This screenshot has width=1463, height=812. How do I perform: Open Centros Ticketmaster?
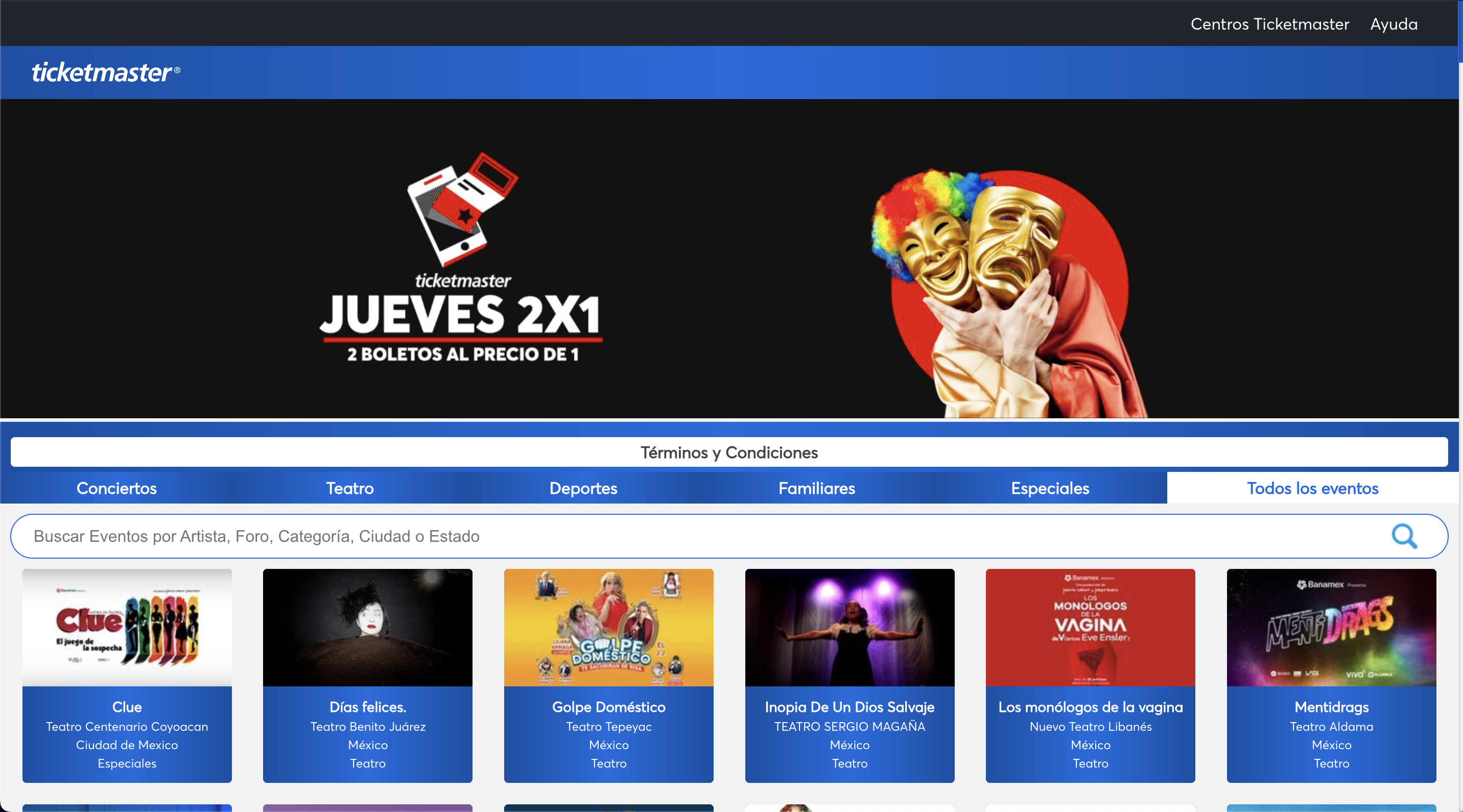[1269, 24]
